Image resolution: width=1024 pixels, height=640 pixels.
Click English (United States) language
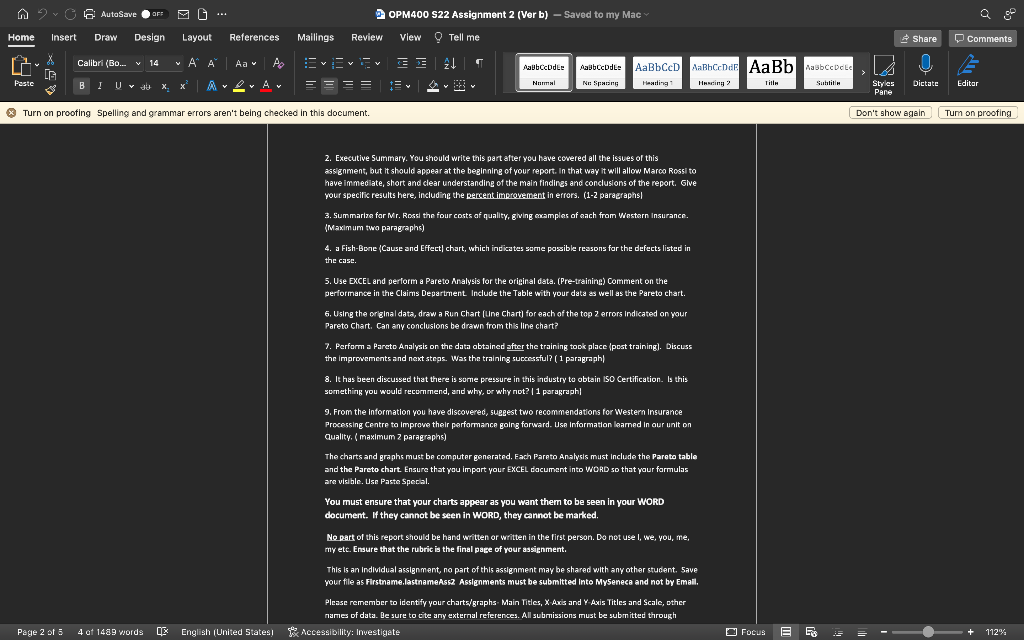(x=227, y=632)
